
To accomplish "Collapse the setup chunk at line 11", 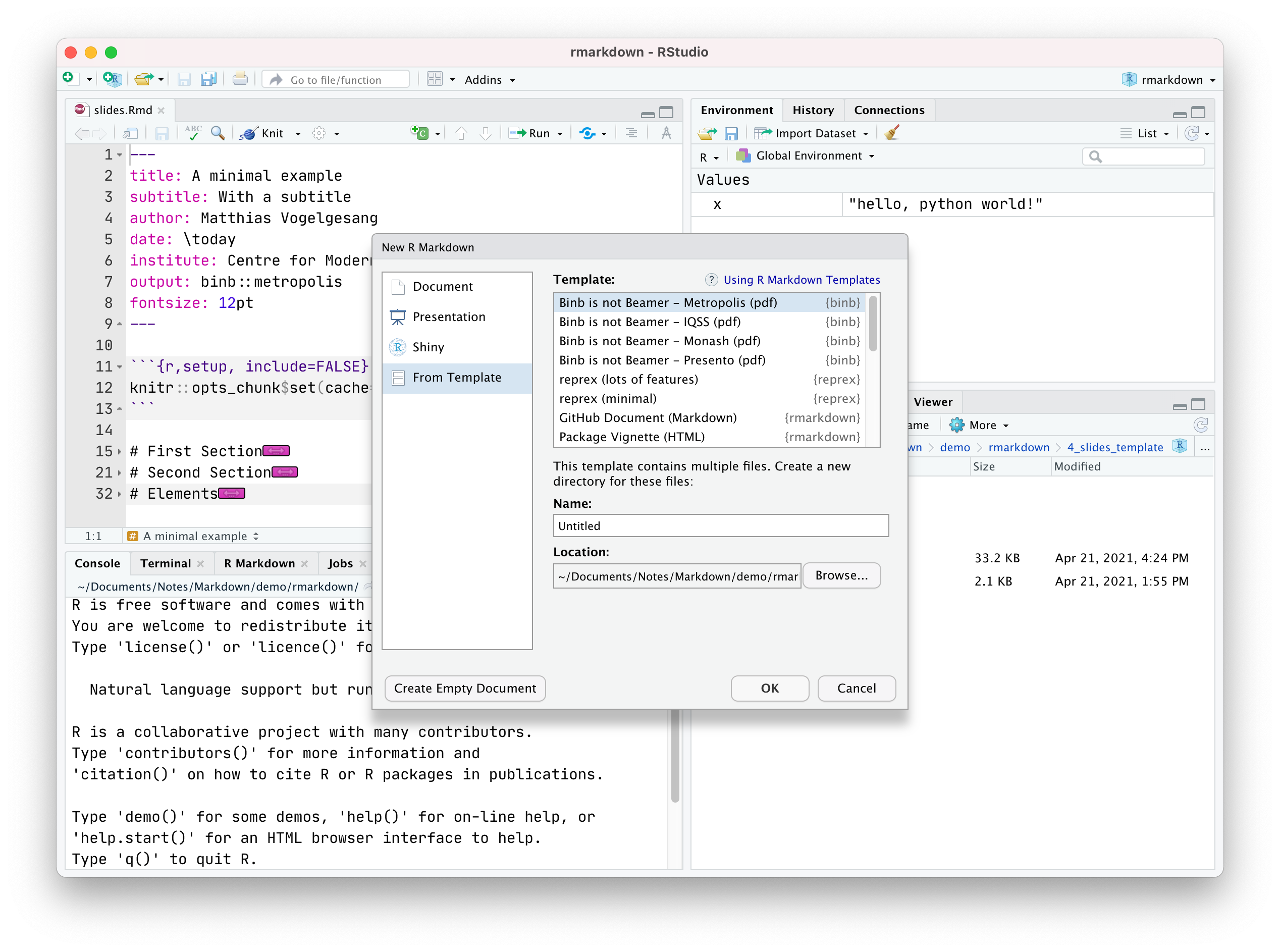I will pyautogui.click(x=119, y=366).
